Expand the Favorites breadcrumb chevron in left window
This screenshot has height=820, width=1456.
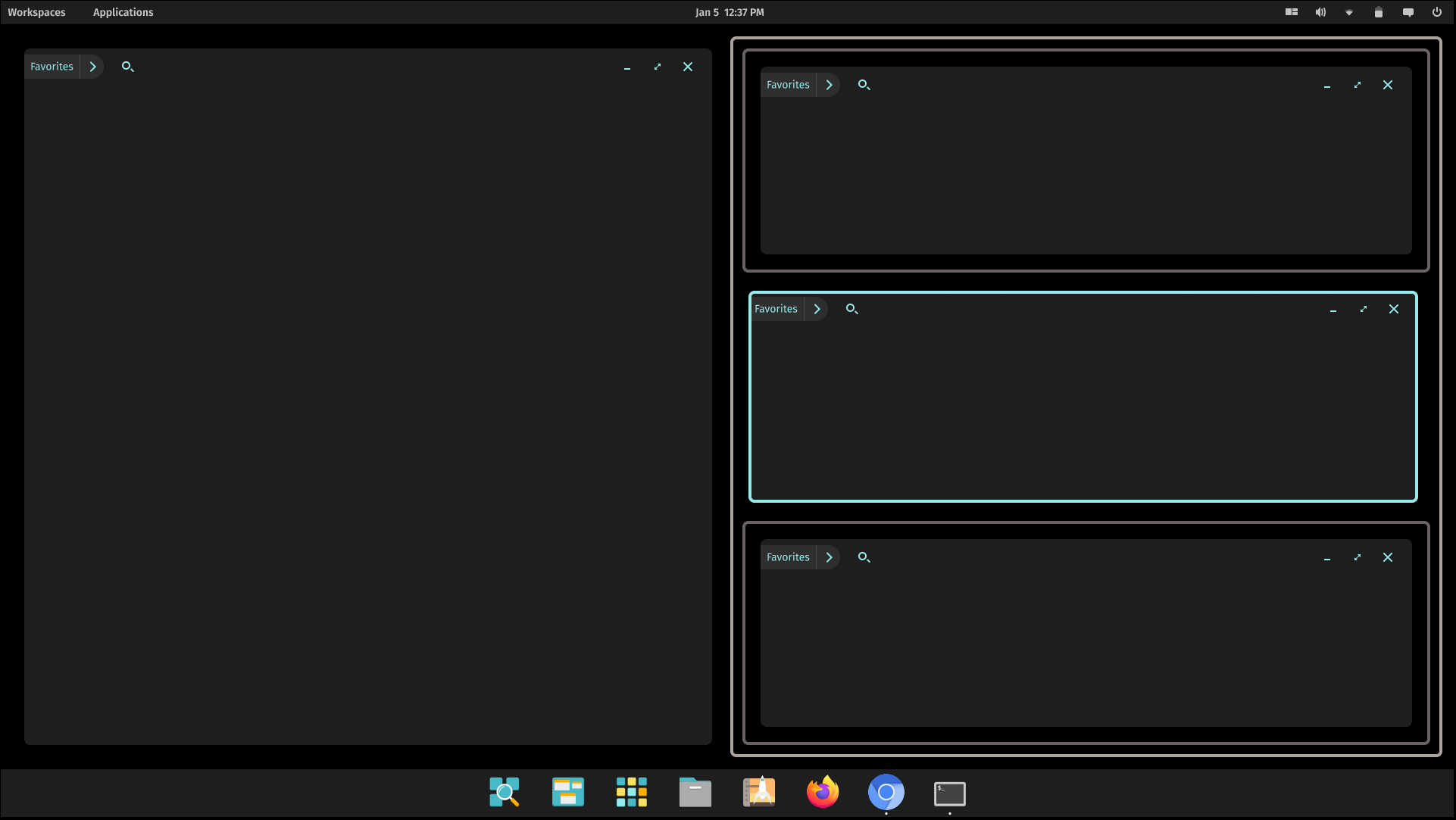[x=92, y=67]
